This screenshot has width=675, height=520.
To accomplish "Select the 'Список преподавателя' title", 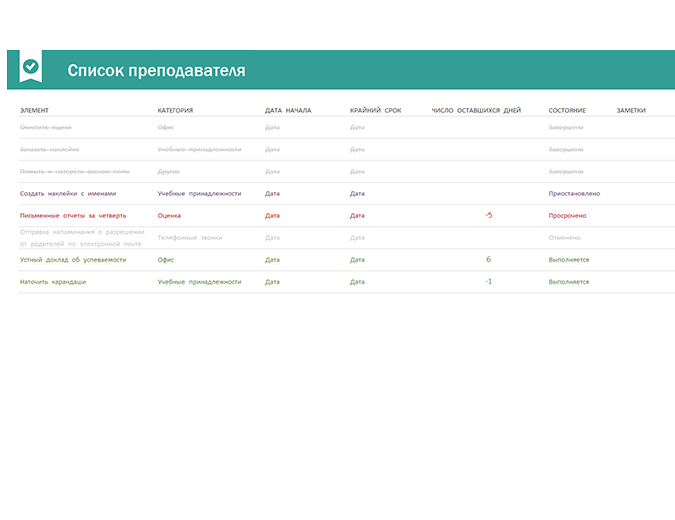I will coord(156,71).
